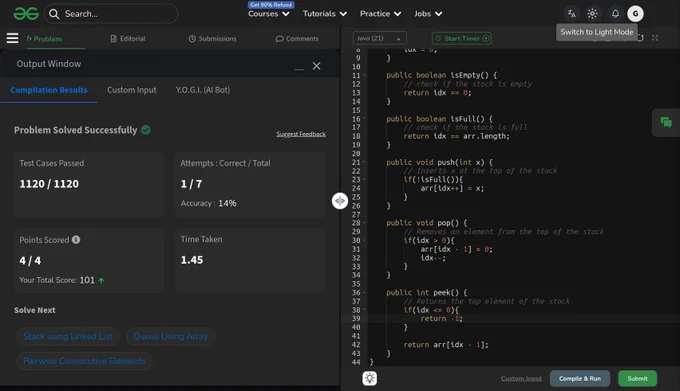This screenshot has height=391, width=680.
Task: Click Custom Input link below editor
Action: click(x=521, y=378)
